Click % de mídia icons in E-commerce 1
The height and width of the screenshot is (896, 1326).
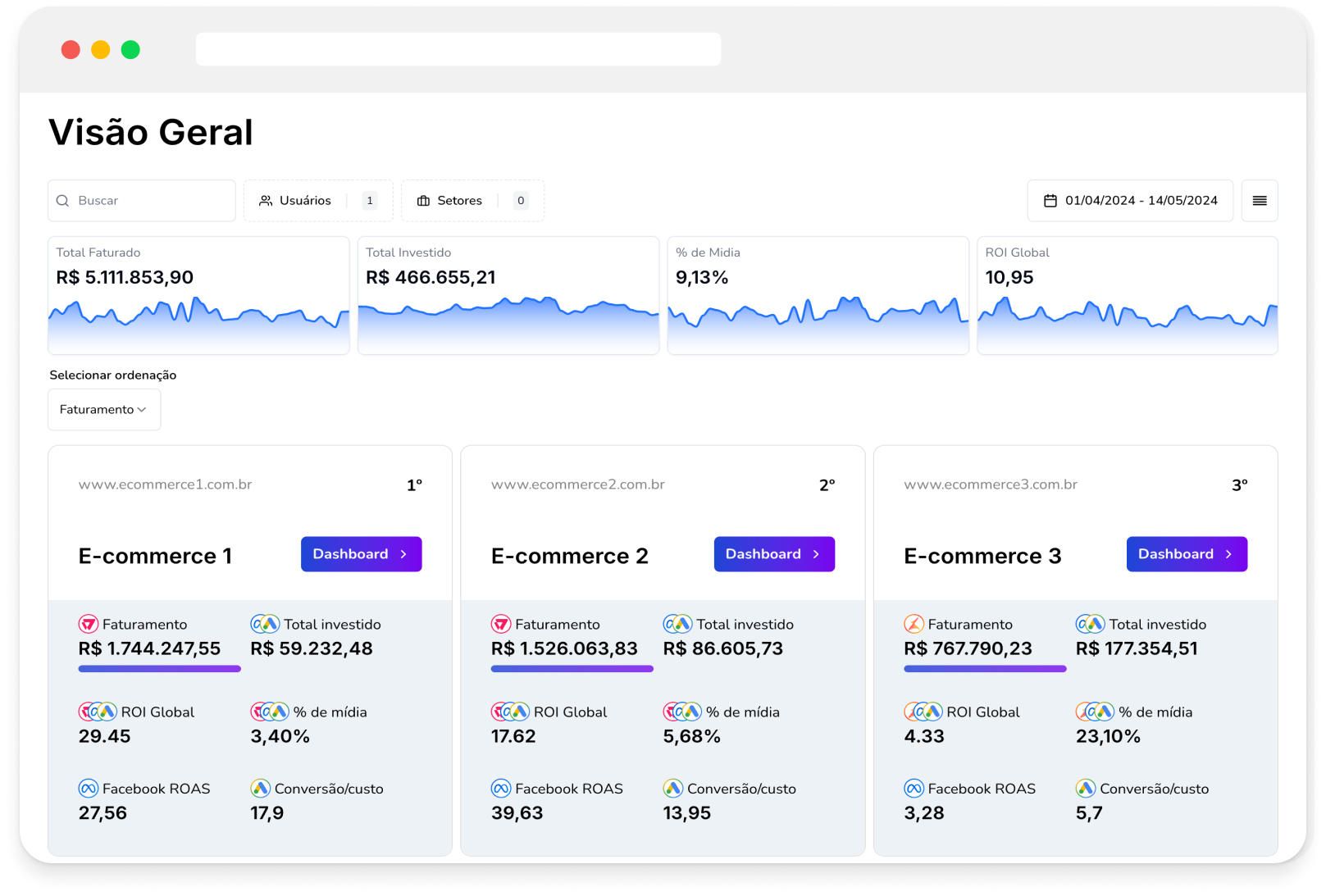pos(270,712)
